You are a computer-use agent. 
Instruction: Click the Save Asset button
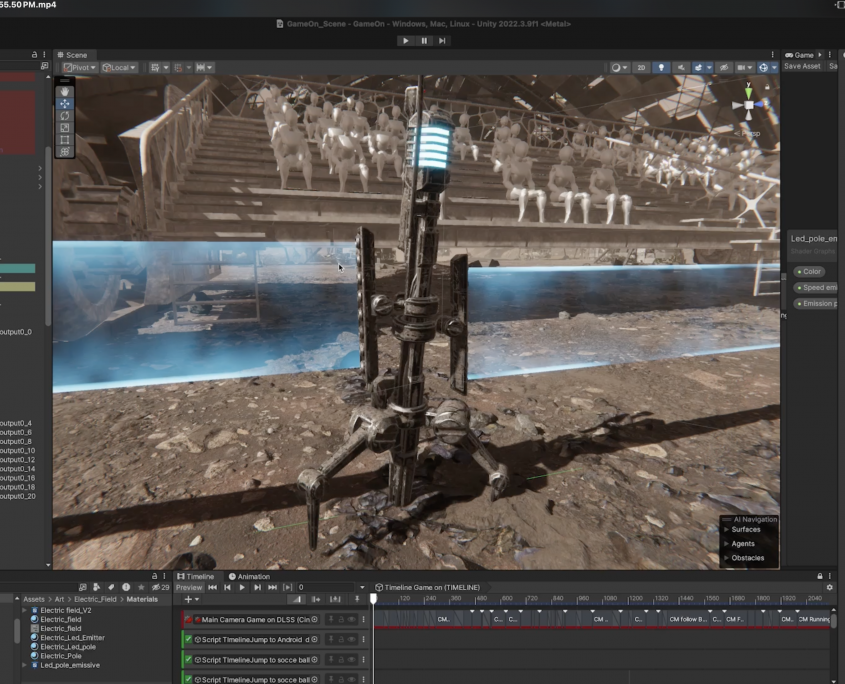point(802,67)
